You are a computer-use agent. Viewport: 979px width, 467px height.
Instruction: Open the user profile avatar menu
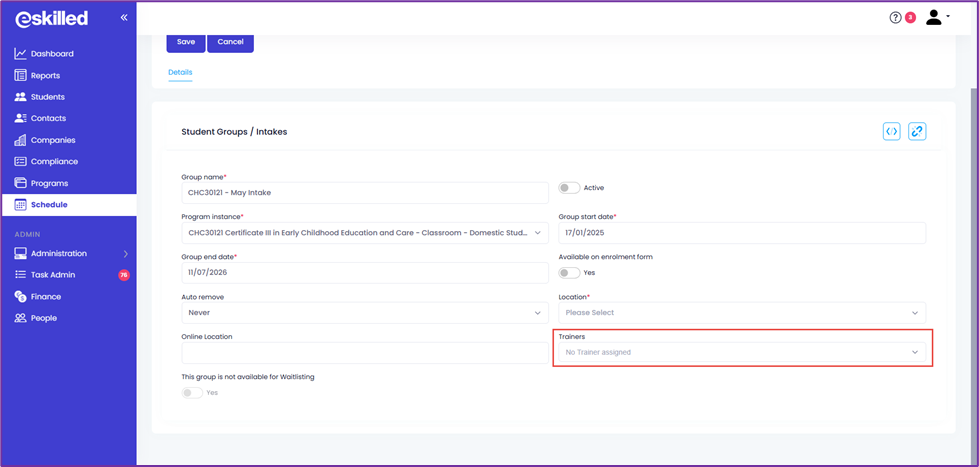point(937,17)
